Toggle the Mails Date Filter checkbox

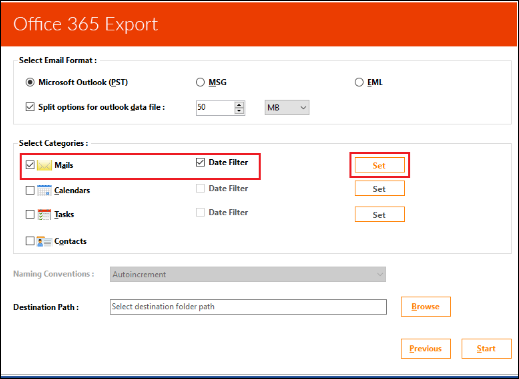point(200,162)
